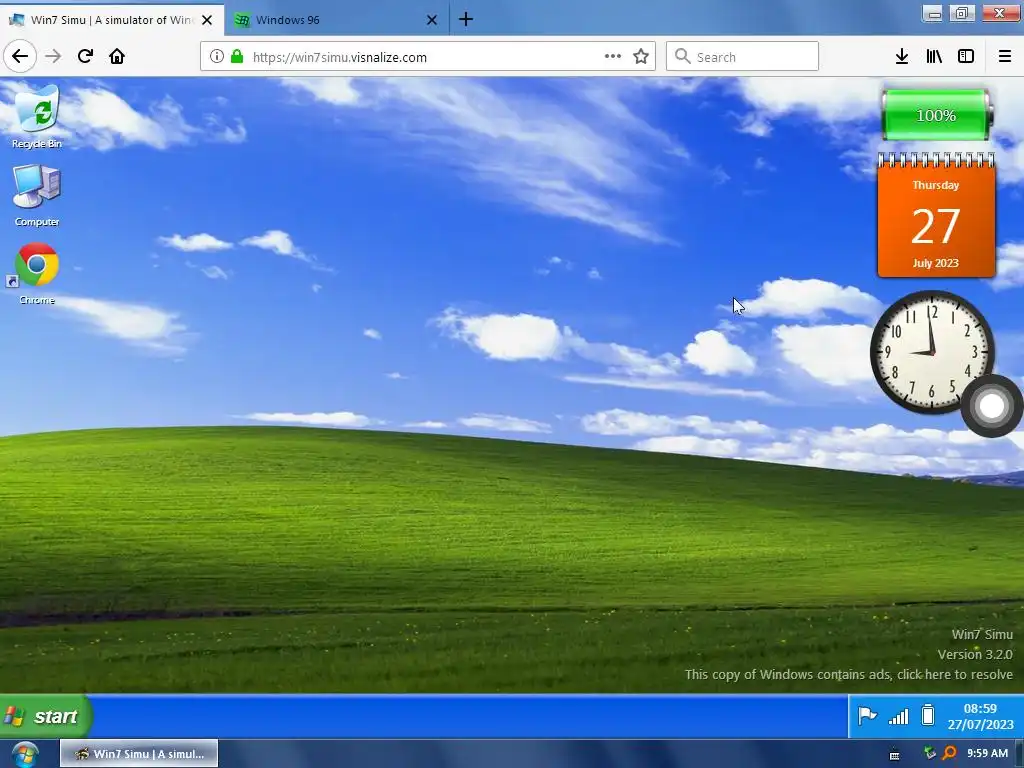This screenshot has height=768, width=1024.
Task: Click the green safely remove hardware tray icon
Action: pyautogui.click(x=930, y=754)
